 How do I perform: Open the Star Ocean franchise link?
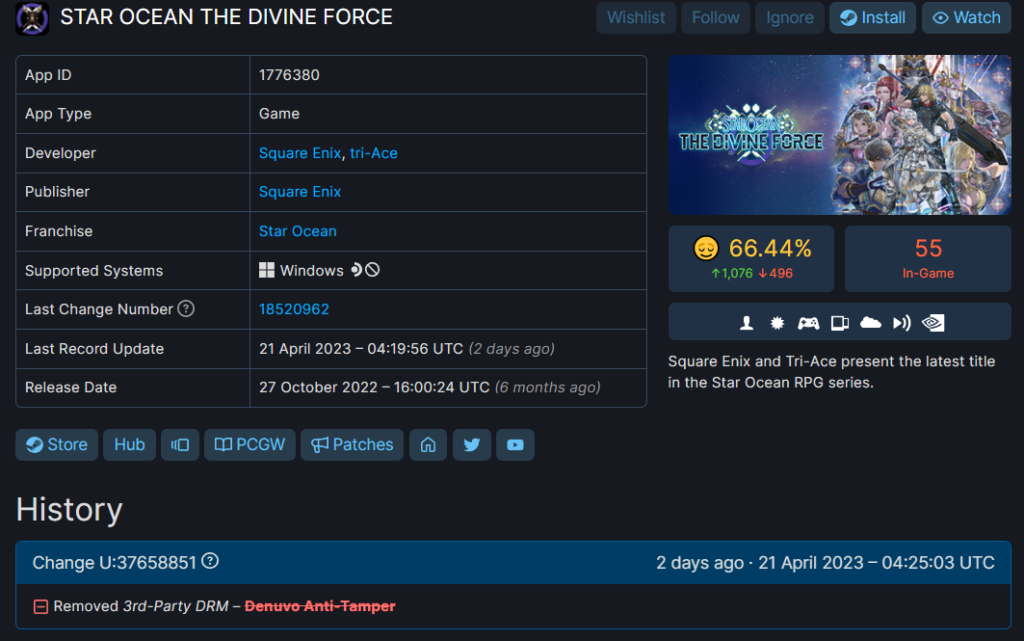point(298,231)
